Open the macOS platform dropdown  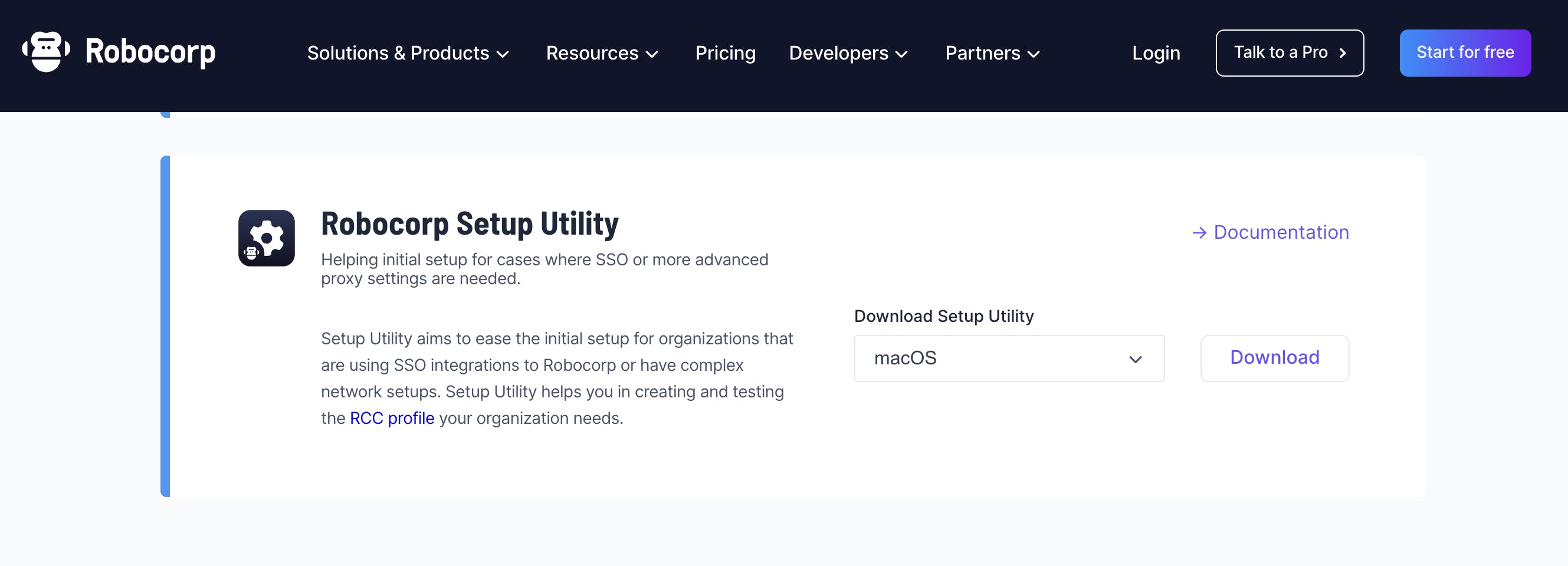pos(1009,358)
